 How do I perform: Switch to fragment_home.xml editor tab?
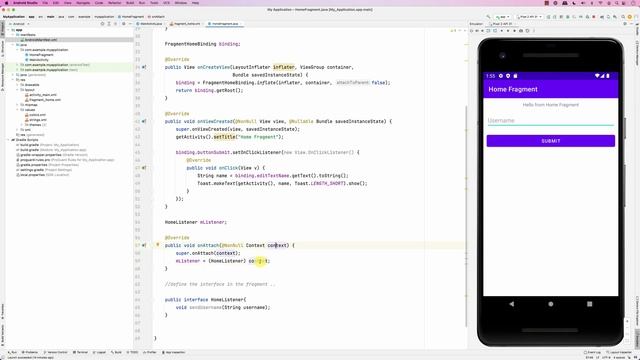pyautogui.click(x=186, y=24)
